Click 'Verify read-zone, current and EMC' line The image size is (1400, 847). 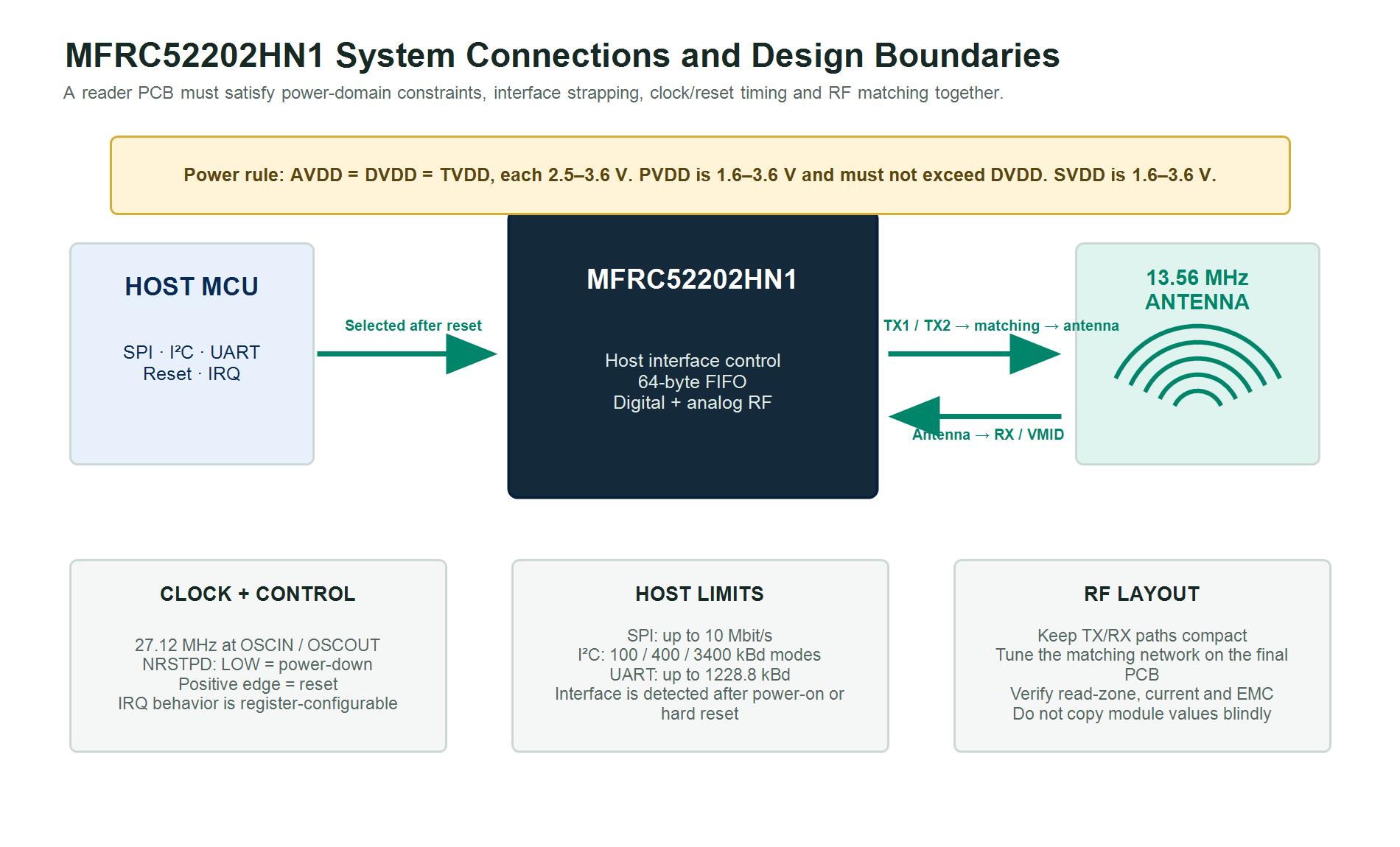tap(1142, 694)
